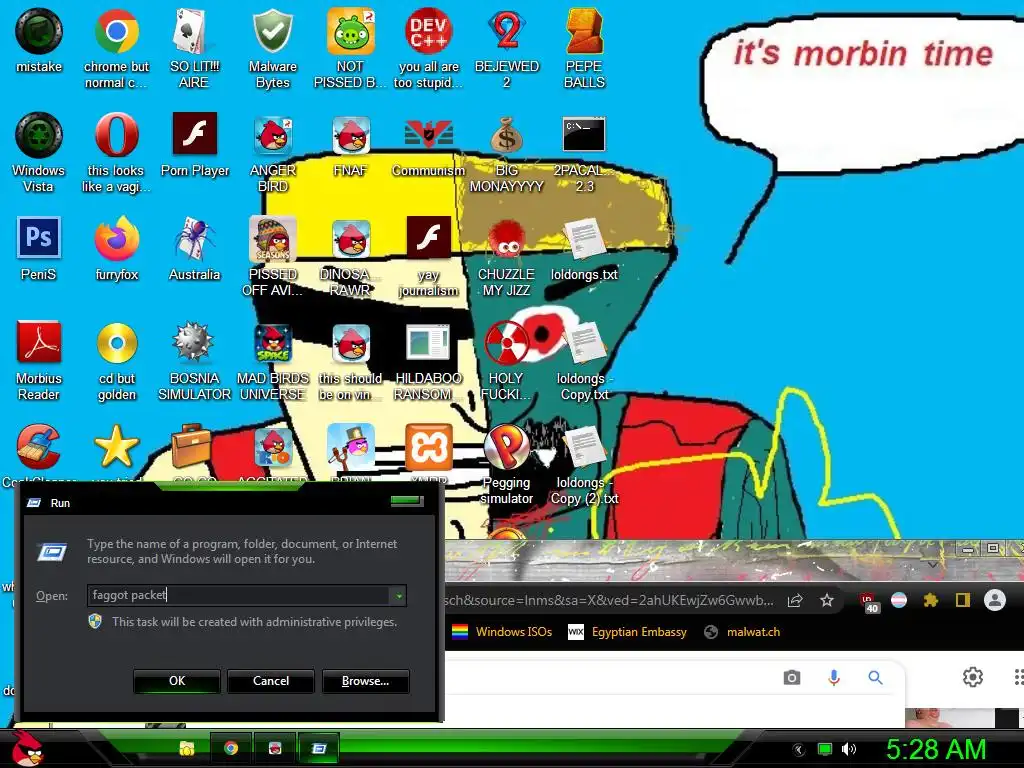The image size is (1024, 768).
Task: Click the search-by-image camera icon
Action: click(792, 678)
